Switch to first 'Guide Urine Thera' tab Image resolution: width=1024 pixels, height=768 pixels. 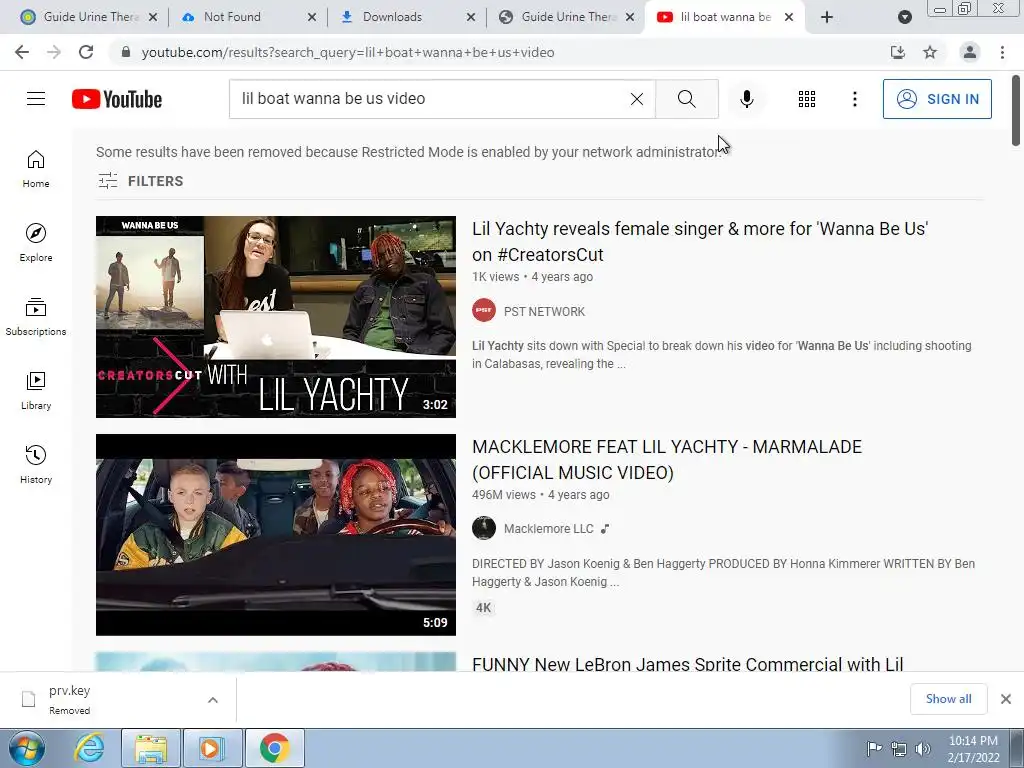pos(90,17)
